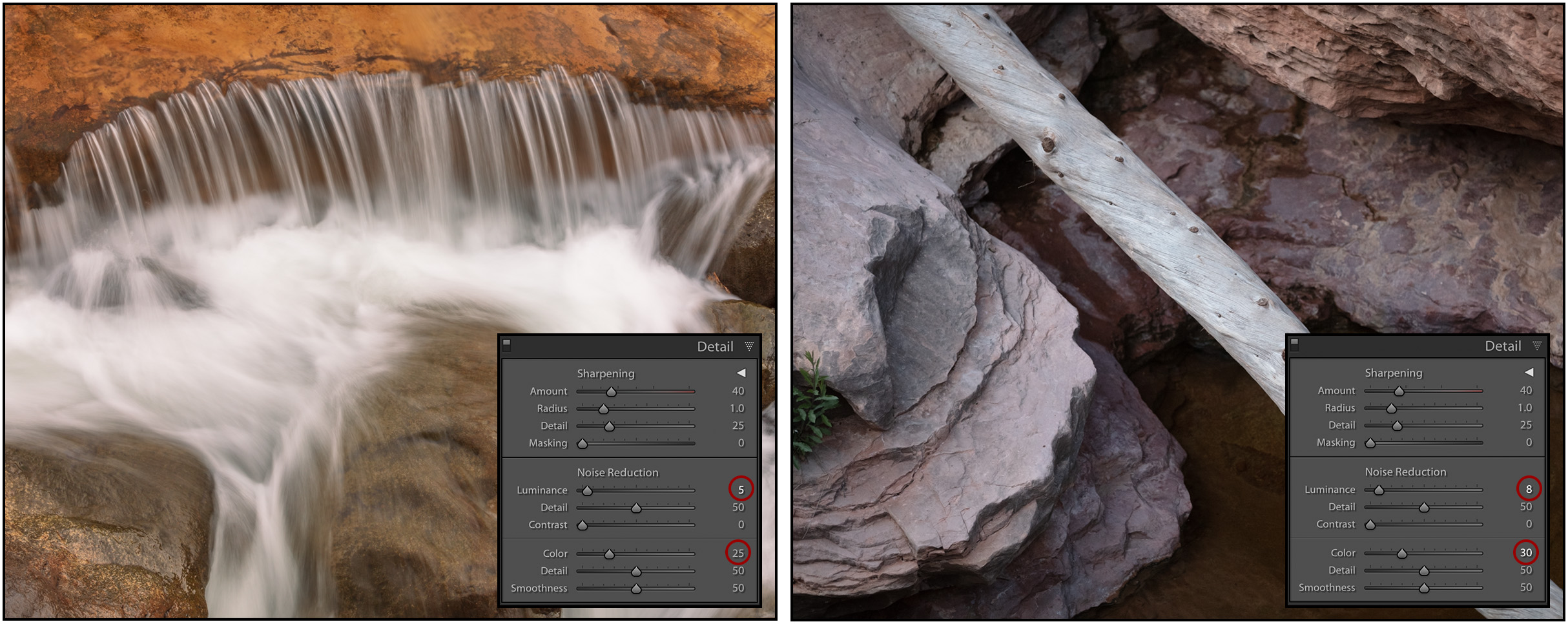Click the Amount value 40 in the waterfall panel

point(738,391)
